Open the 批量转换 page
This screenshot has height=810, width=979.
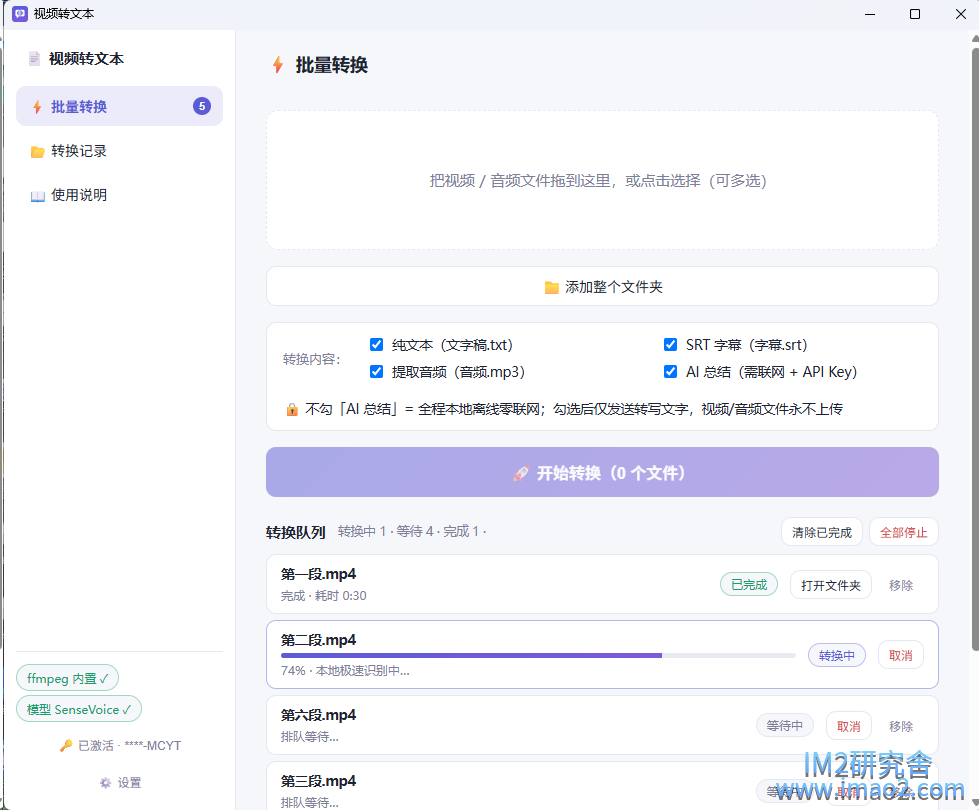pyautogui.click(x=119, y=106)
